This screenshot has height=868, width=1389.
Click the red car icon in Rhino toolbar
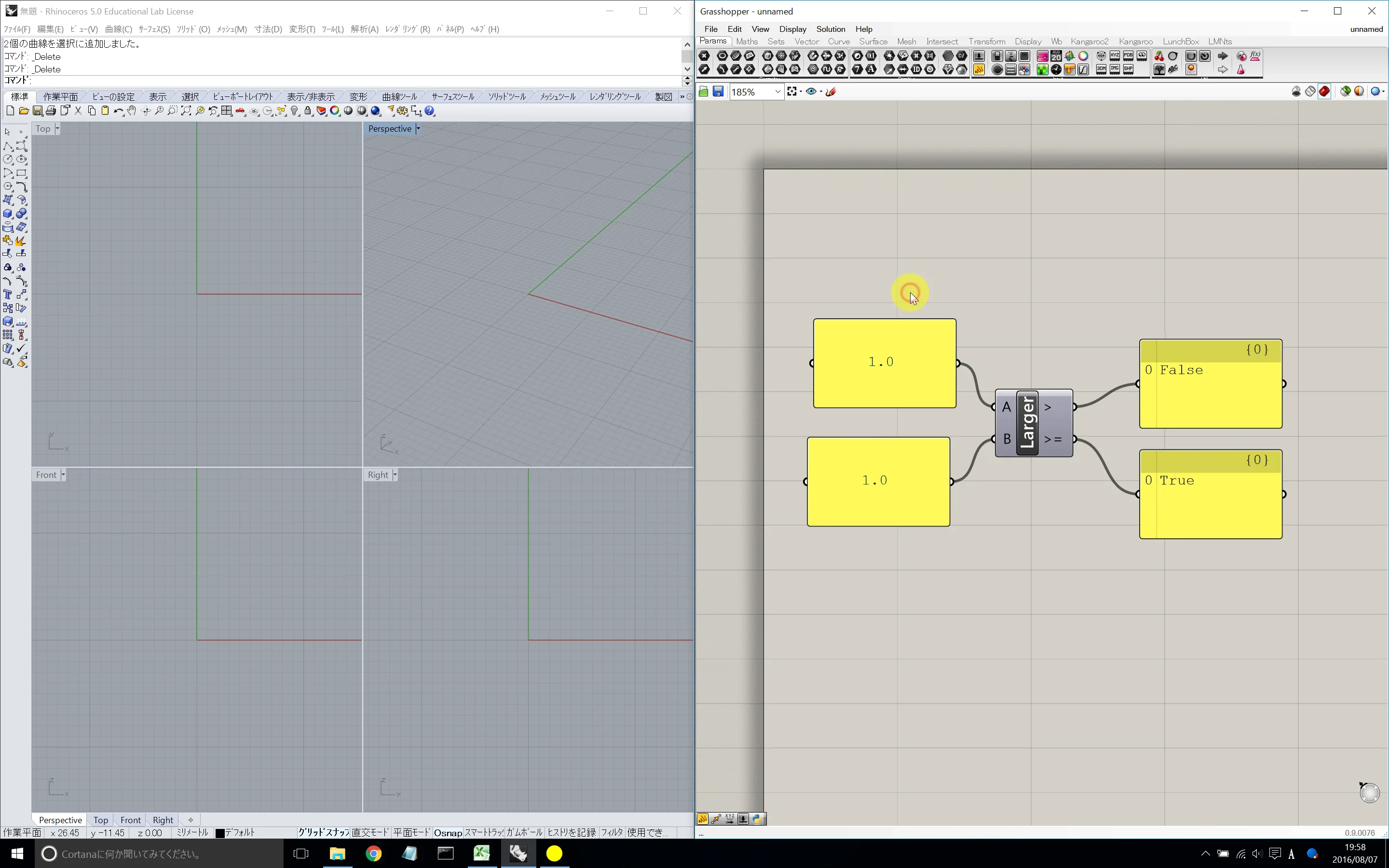241,111
